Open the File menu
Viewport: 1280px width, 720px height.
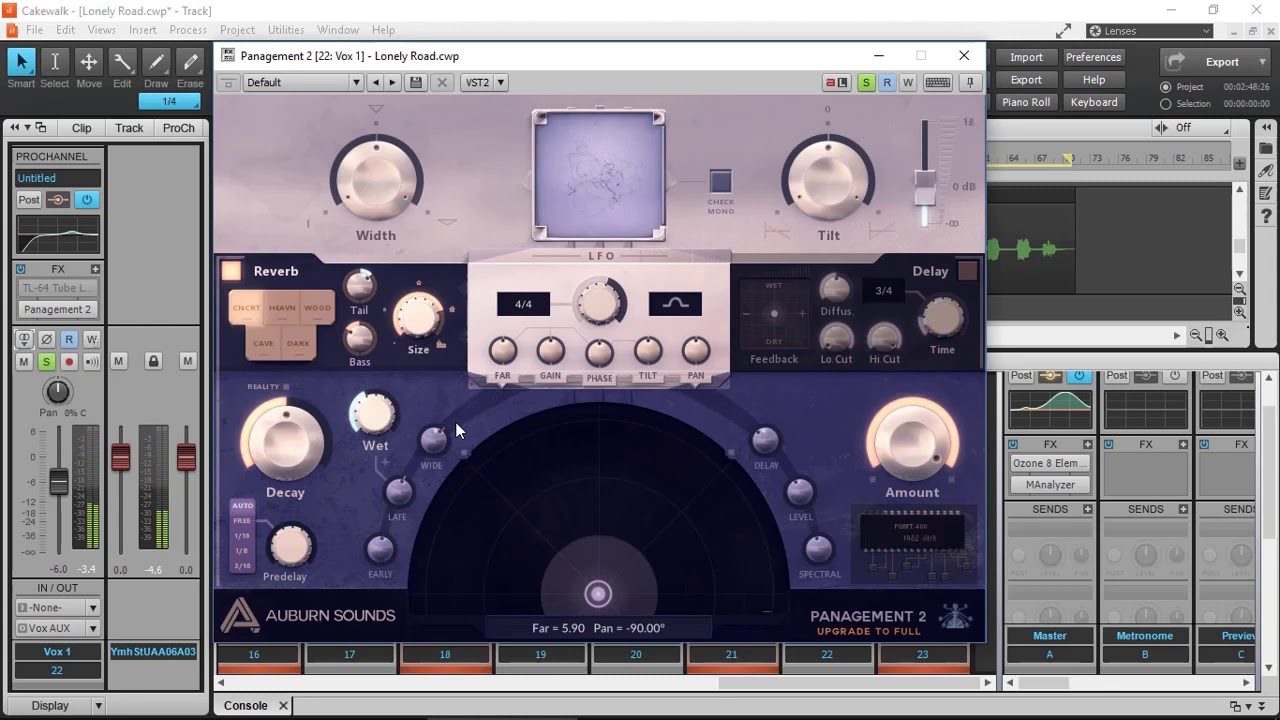click(34, 30)
